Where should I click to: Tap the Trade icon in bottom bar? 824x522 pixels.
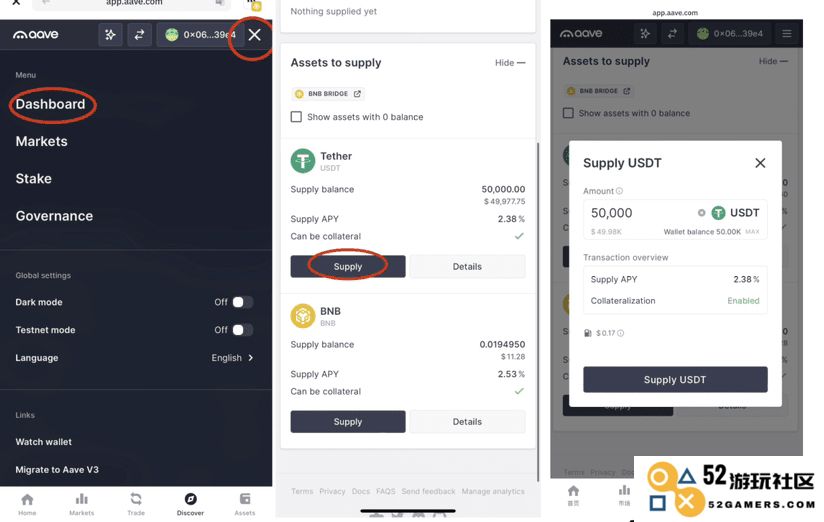click(136, 499)
